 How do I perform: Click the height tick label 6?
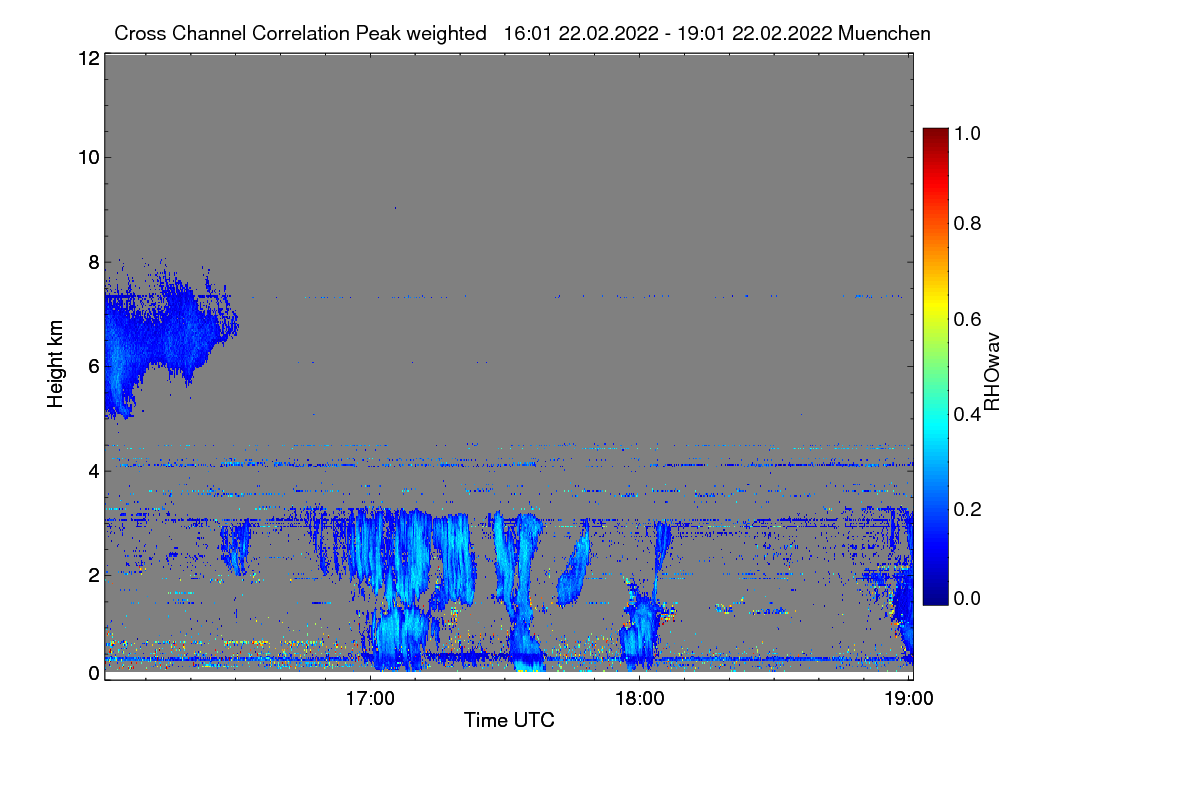pyautogui.click(x=92, y=366)
